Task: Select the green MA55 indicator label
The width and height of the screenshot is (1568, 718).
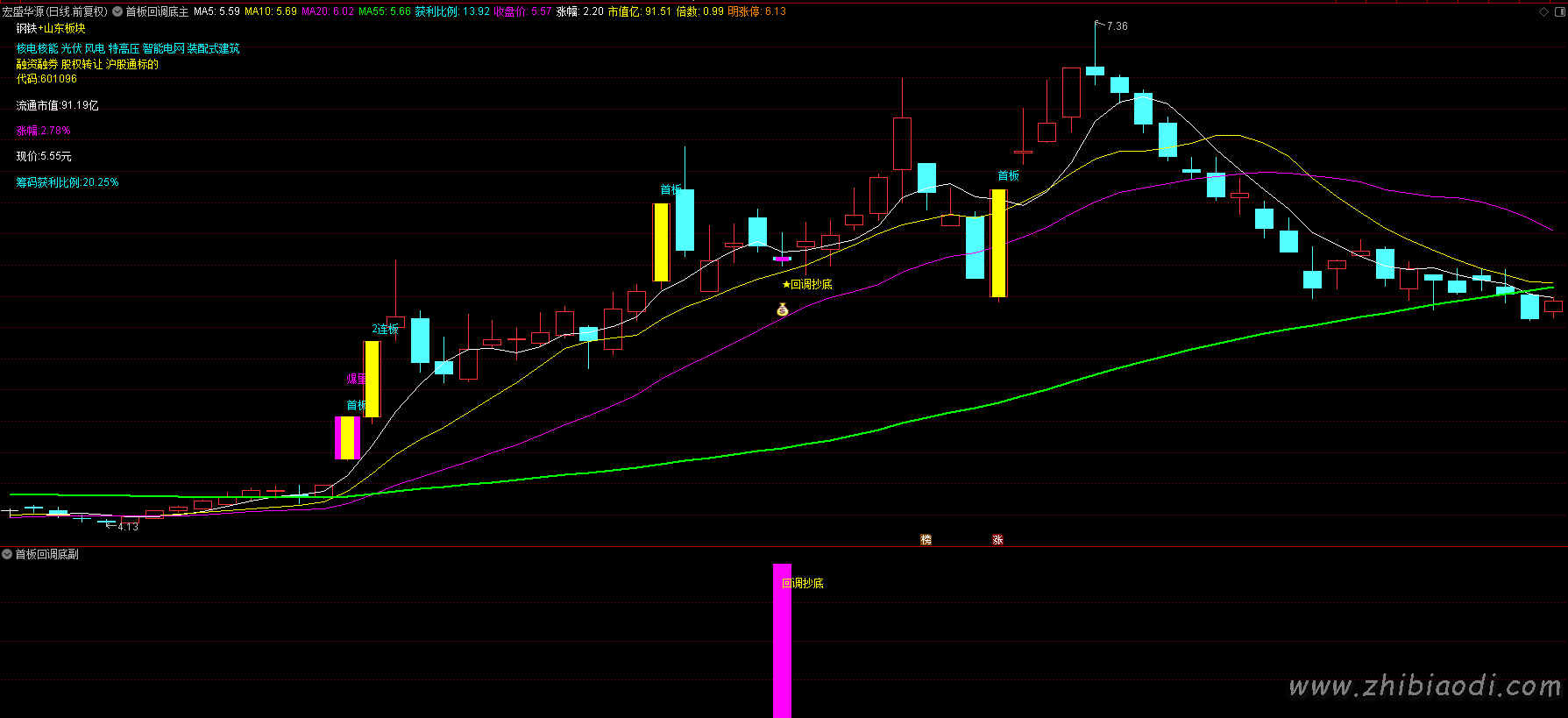Action: click(x=384, y=11)
